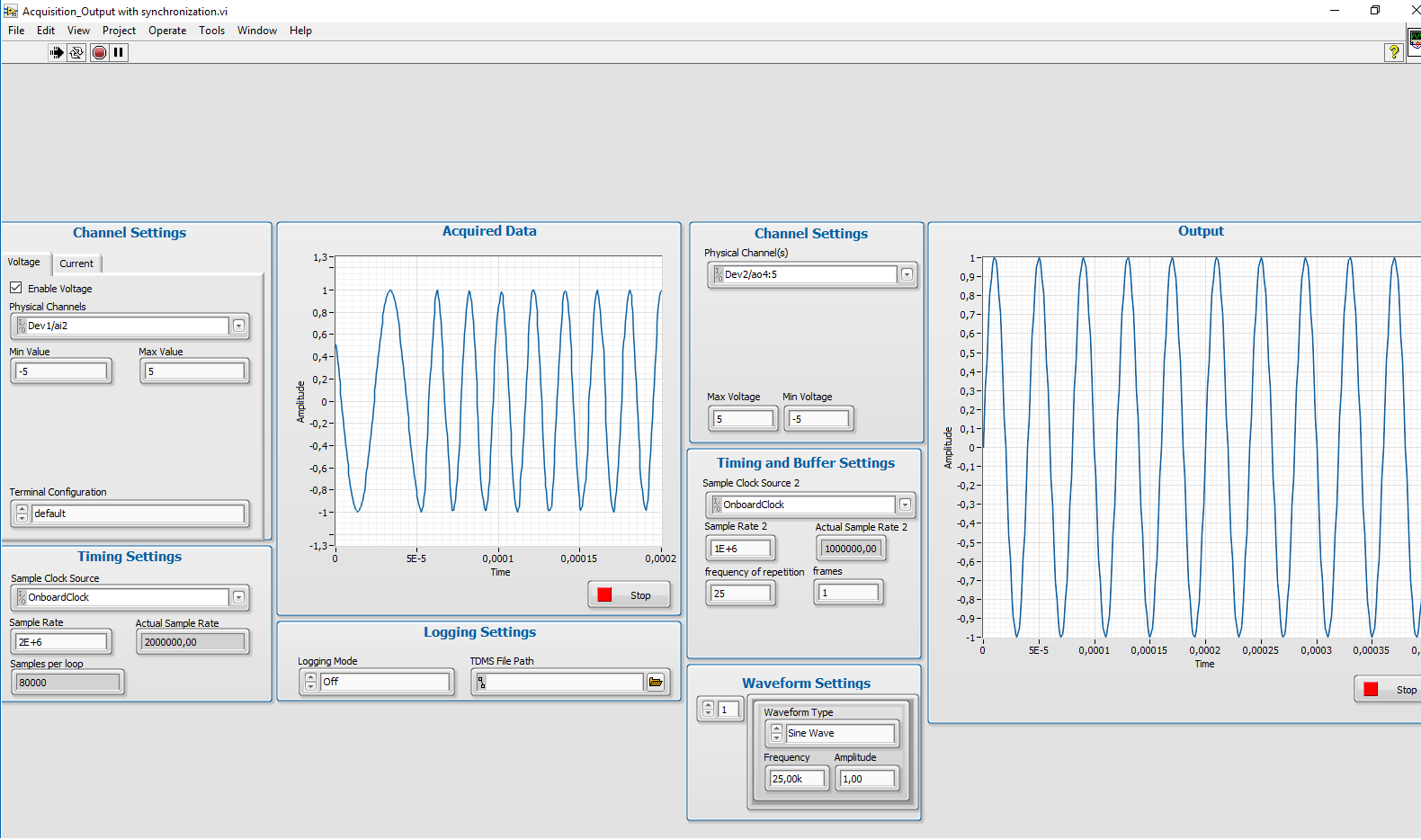
Task: Open the Context Help question mark icon
Action: tap(1393, 52)
